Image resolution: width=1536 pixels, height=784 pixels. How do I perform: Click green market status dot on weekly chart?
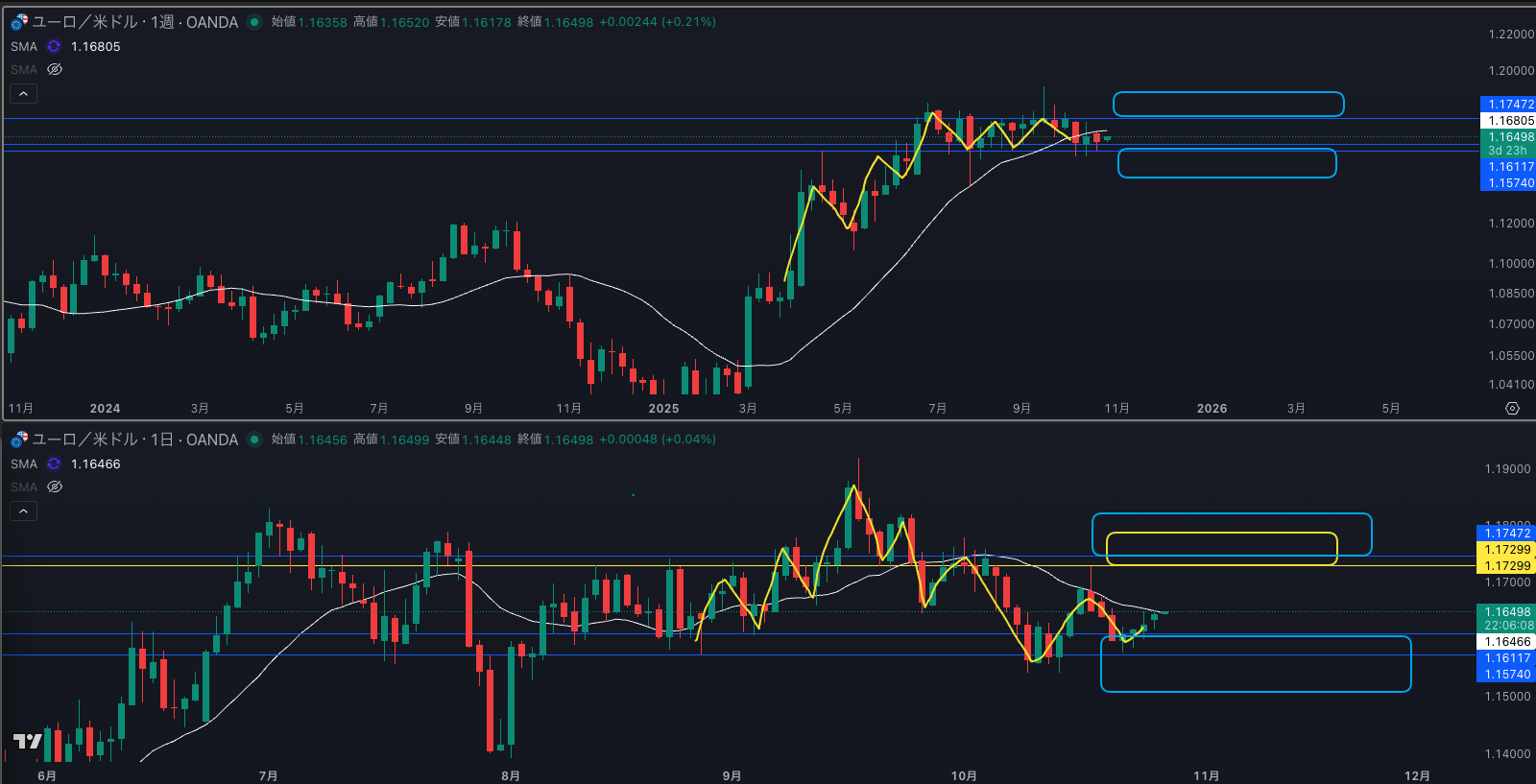click(x=254, y=22)
